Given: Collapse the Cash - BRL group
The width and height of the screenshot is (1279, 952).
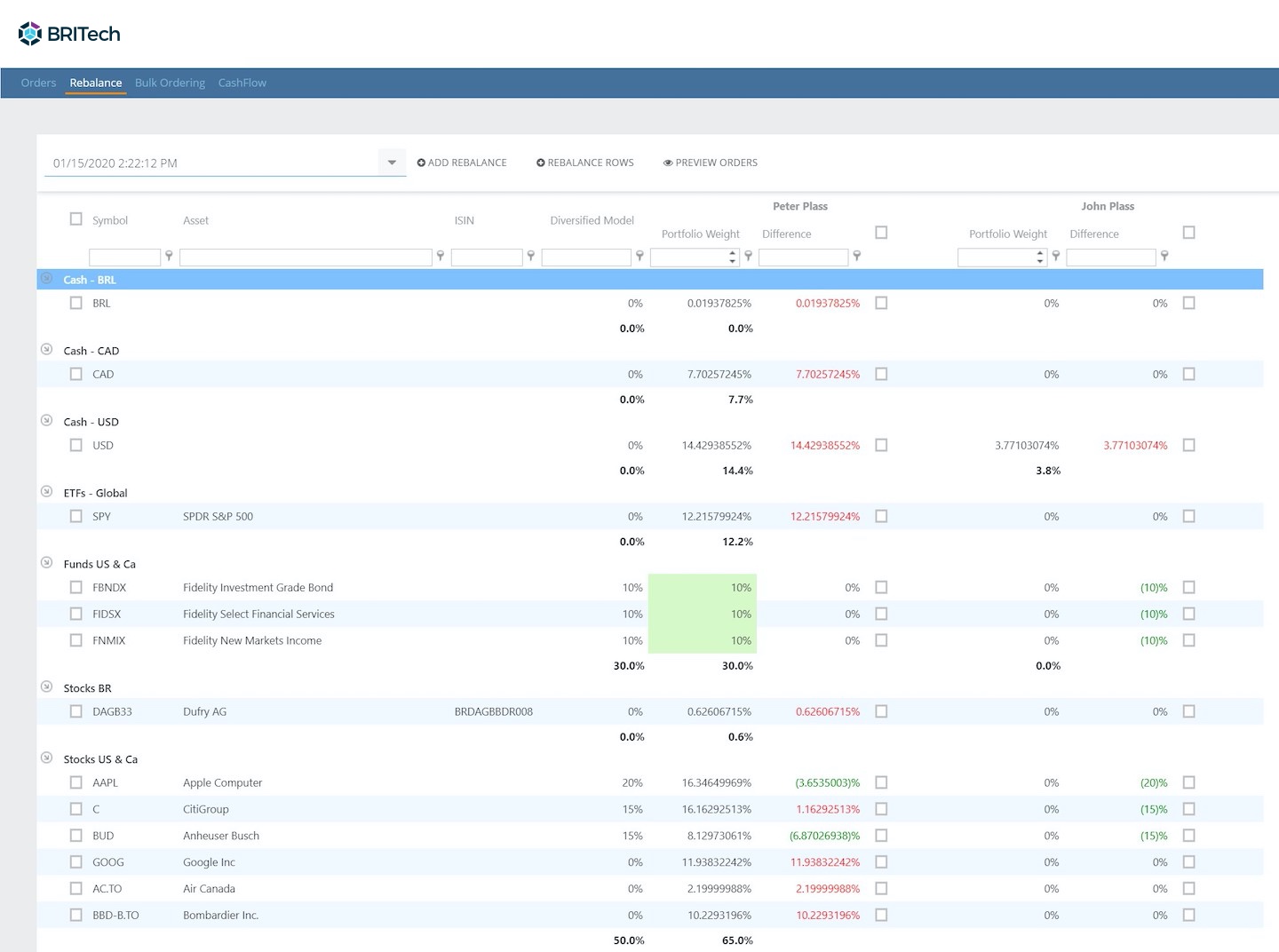Looking at the screenshot, I should [47, 279].
